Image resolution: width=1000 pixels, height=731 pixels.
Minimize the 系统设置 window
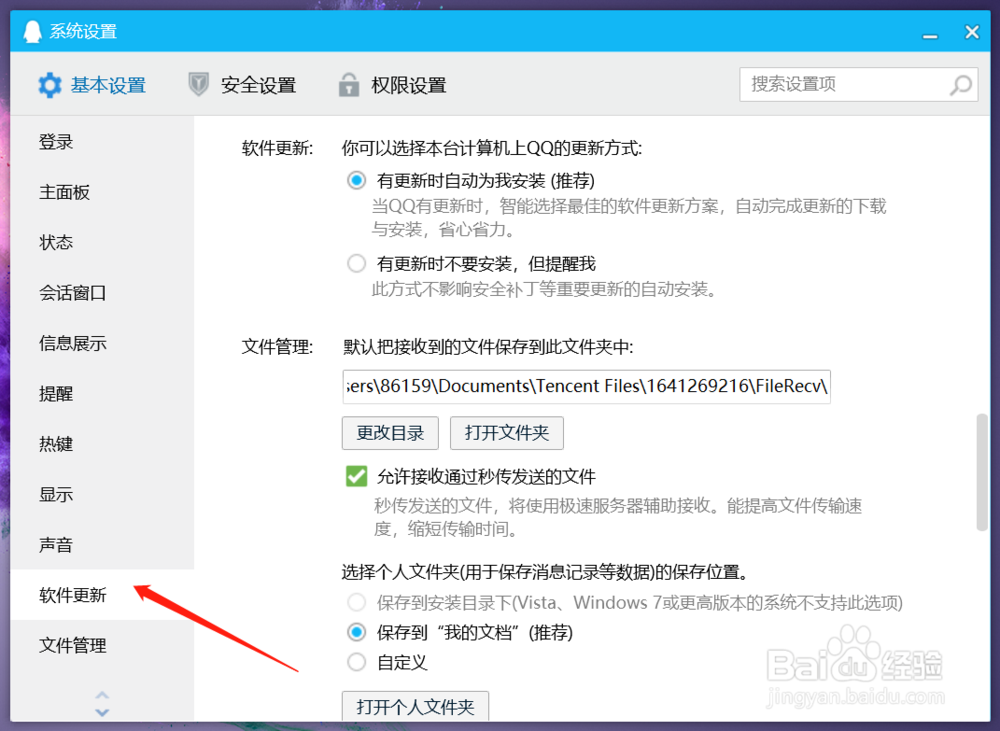(930, 36)
